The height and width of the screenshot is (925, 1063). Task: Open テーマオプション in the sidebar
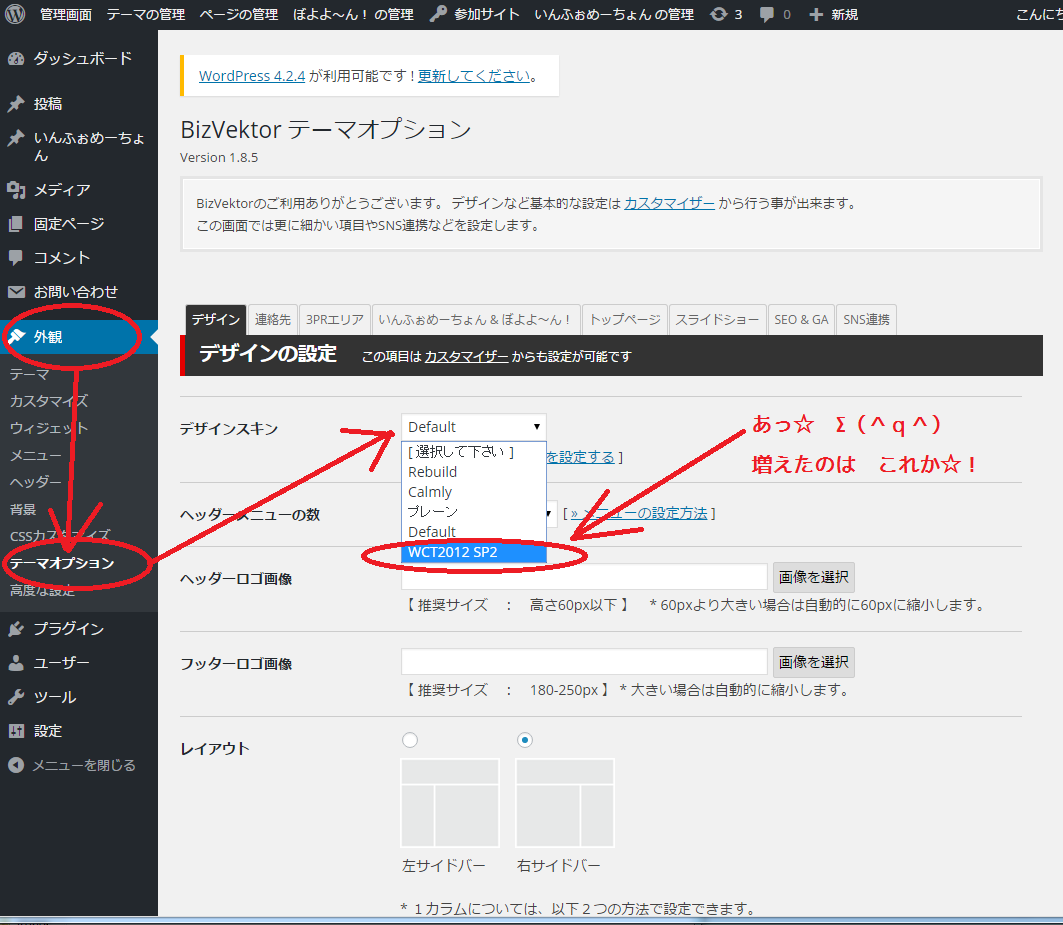(62, 563)
